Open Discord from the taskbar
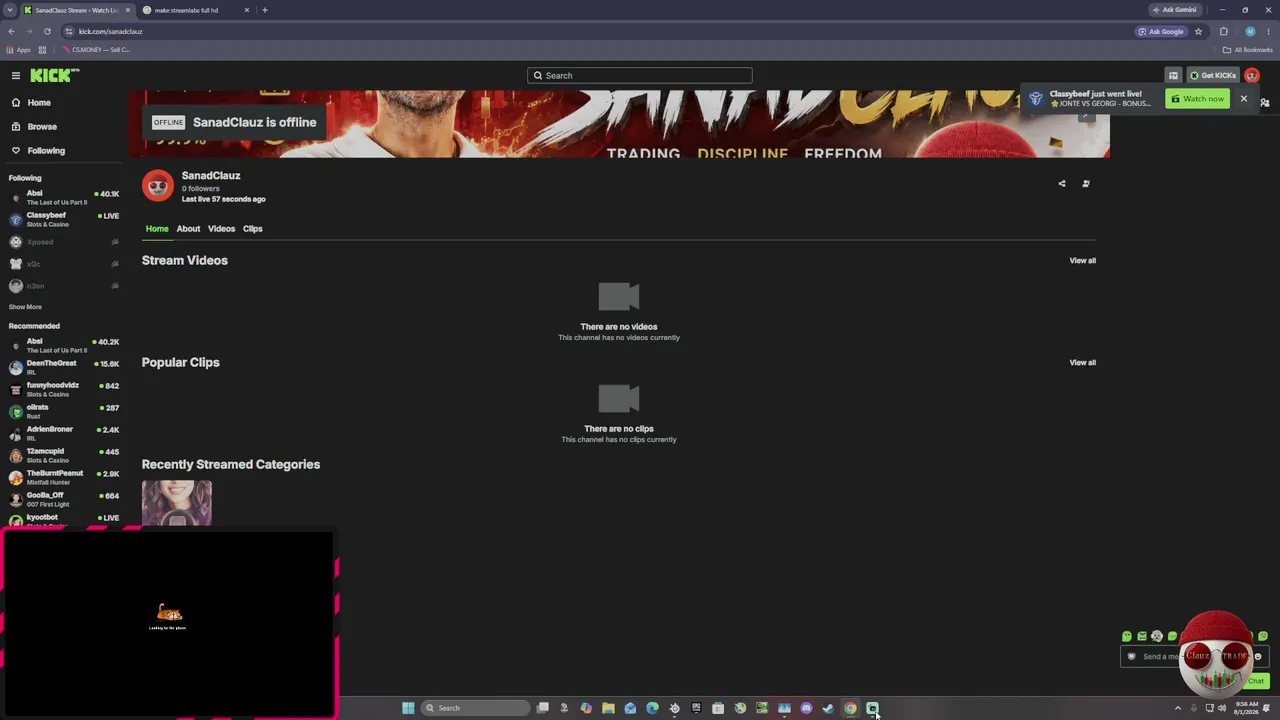This screenshot has height=720, width=1280. (806, 708)
